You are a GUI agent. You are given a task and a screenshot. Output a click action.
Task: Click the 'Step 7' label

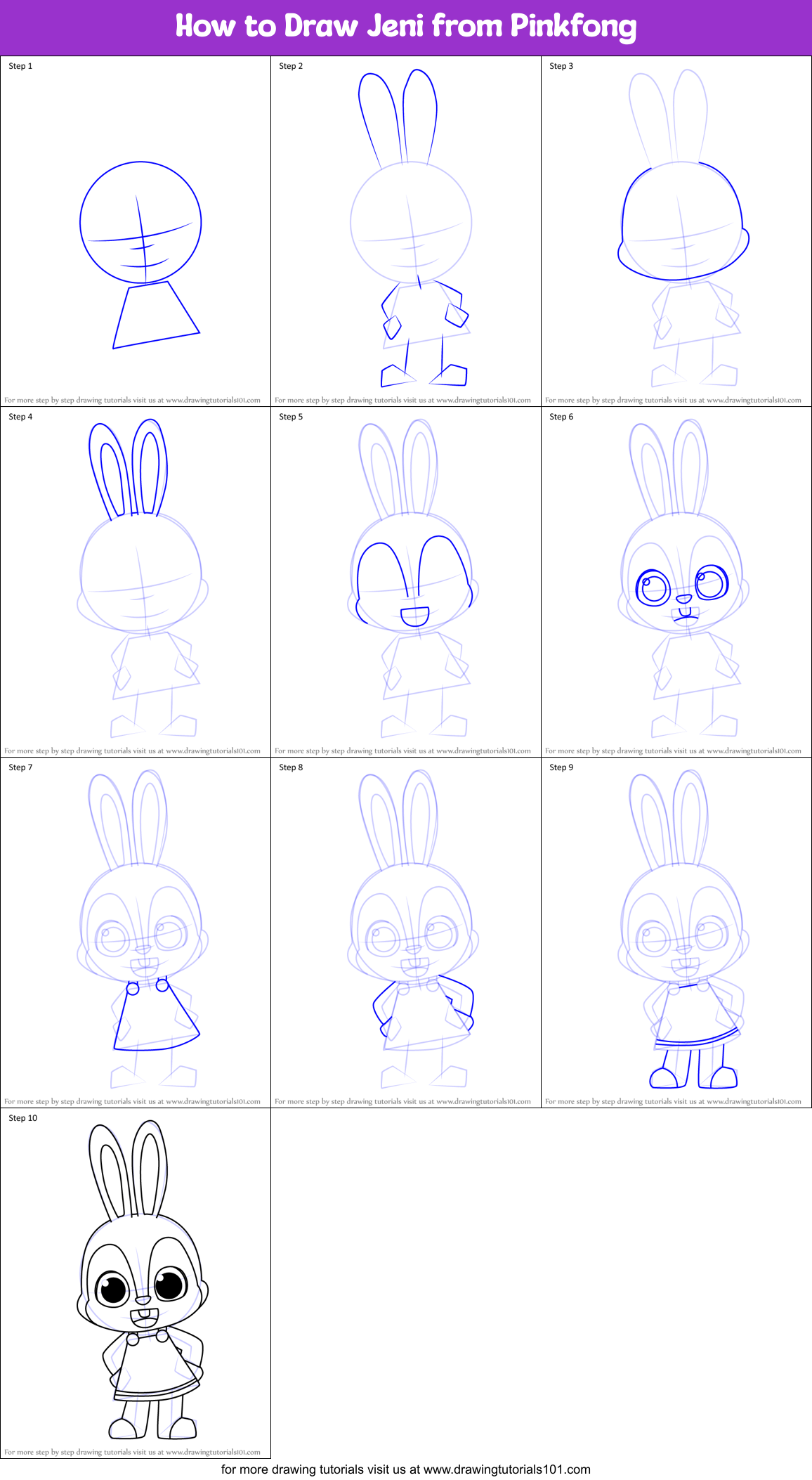click(20, 767)
